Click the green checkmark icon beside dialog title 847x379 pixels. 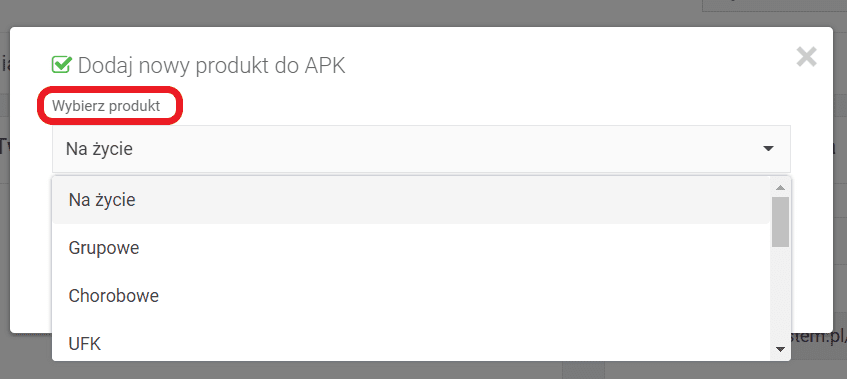[61, 65]
